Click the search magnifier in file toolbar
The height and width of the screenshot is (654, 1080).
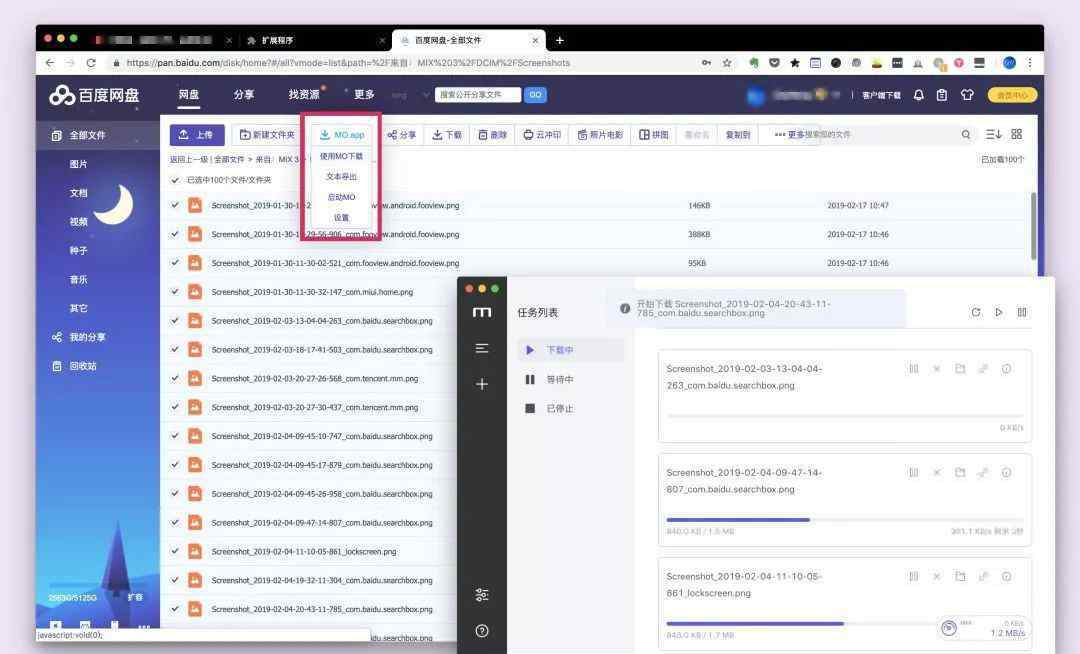click(966, 134)
